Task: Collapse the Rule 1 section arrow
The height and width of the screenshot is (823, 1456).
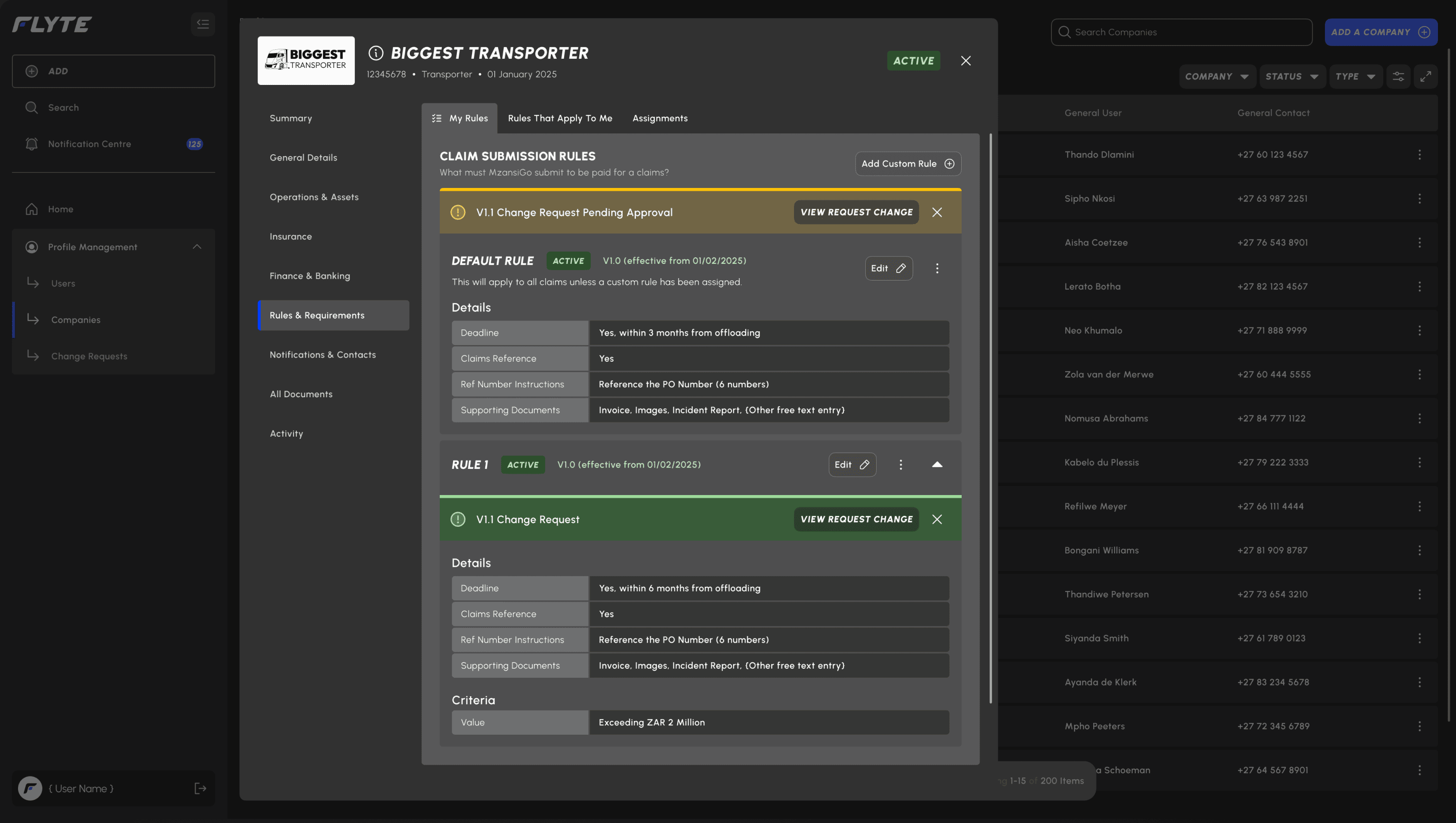Action: (937, 465)
